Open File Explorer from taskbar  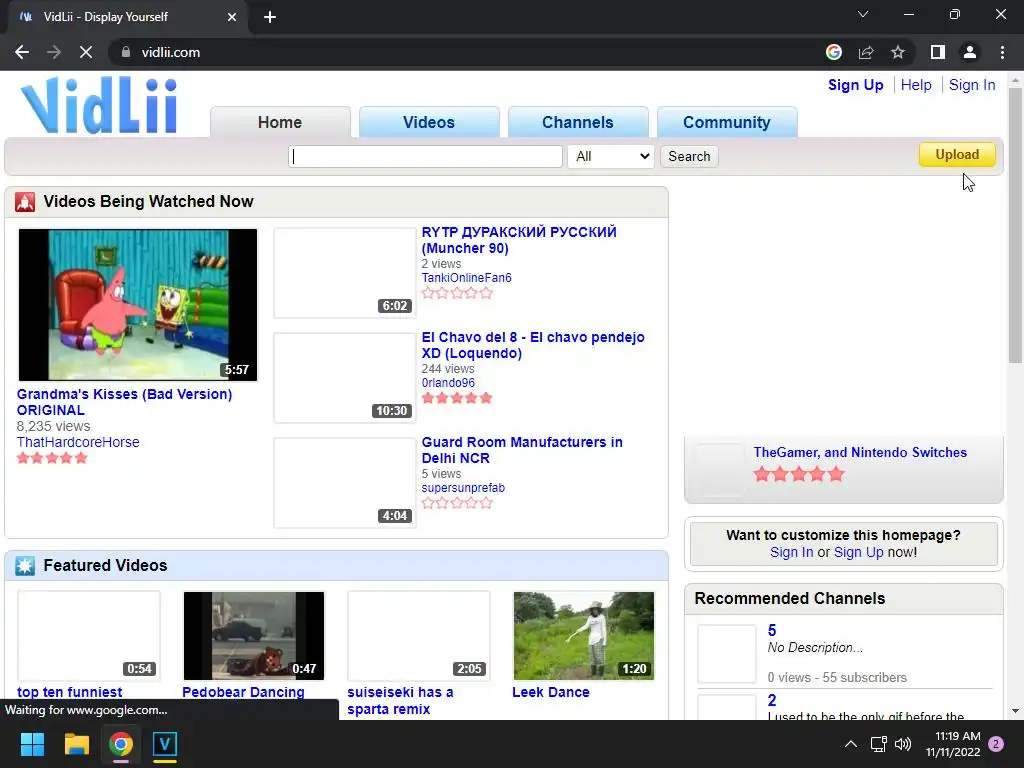(x=76, y=744)
